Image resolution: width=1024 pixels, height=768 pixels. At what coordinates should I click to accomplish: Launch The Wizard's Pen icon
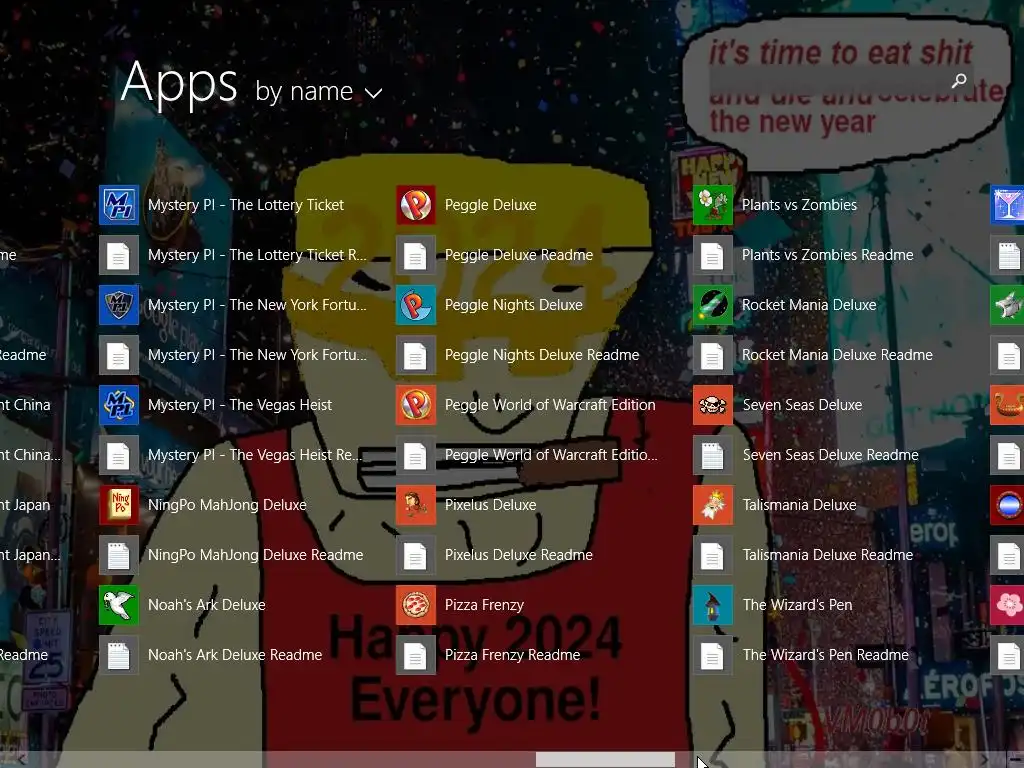point(713,605)
